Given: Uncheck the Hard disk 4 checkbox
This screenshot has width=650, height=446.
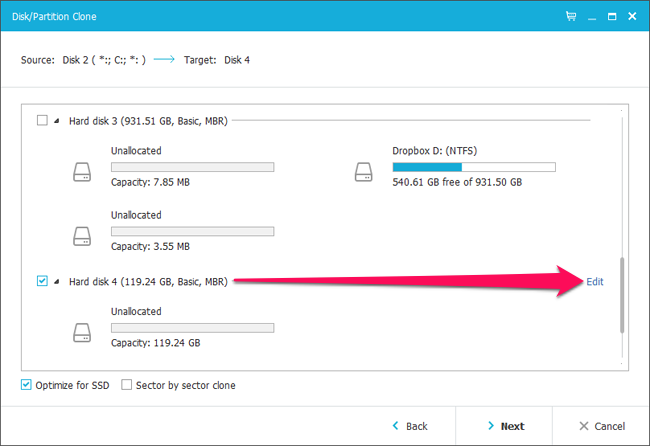Looking at the screenshot, I should point(42,282).
